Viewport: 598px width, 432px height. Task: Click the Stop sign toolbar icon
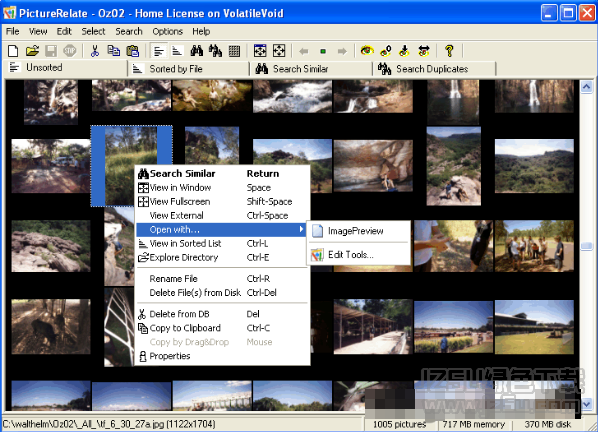coord(70,50)
